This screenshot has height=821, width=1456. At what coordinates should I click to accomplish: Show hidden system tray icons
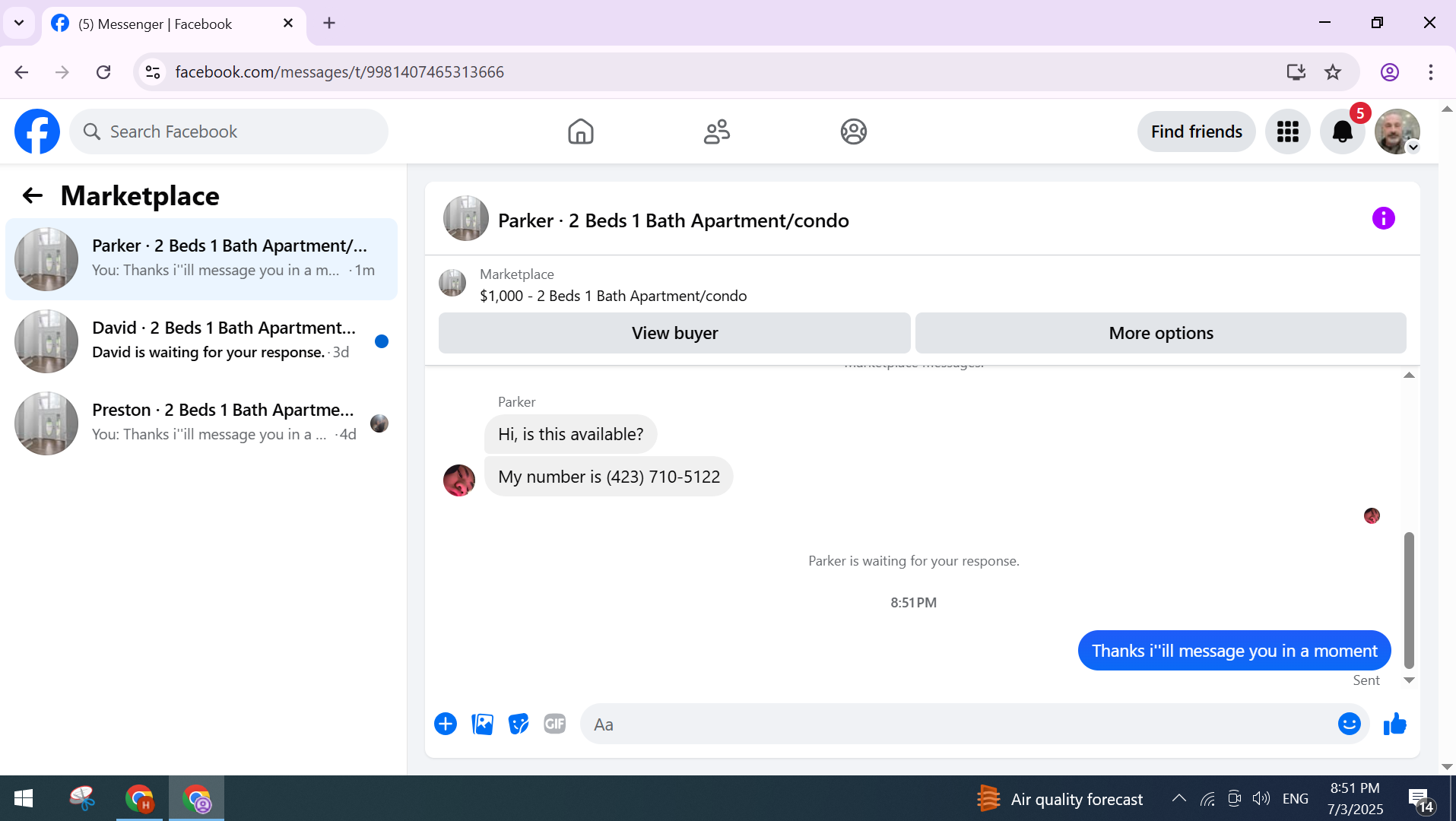(x=1178, y=798)
